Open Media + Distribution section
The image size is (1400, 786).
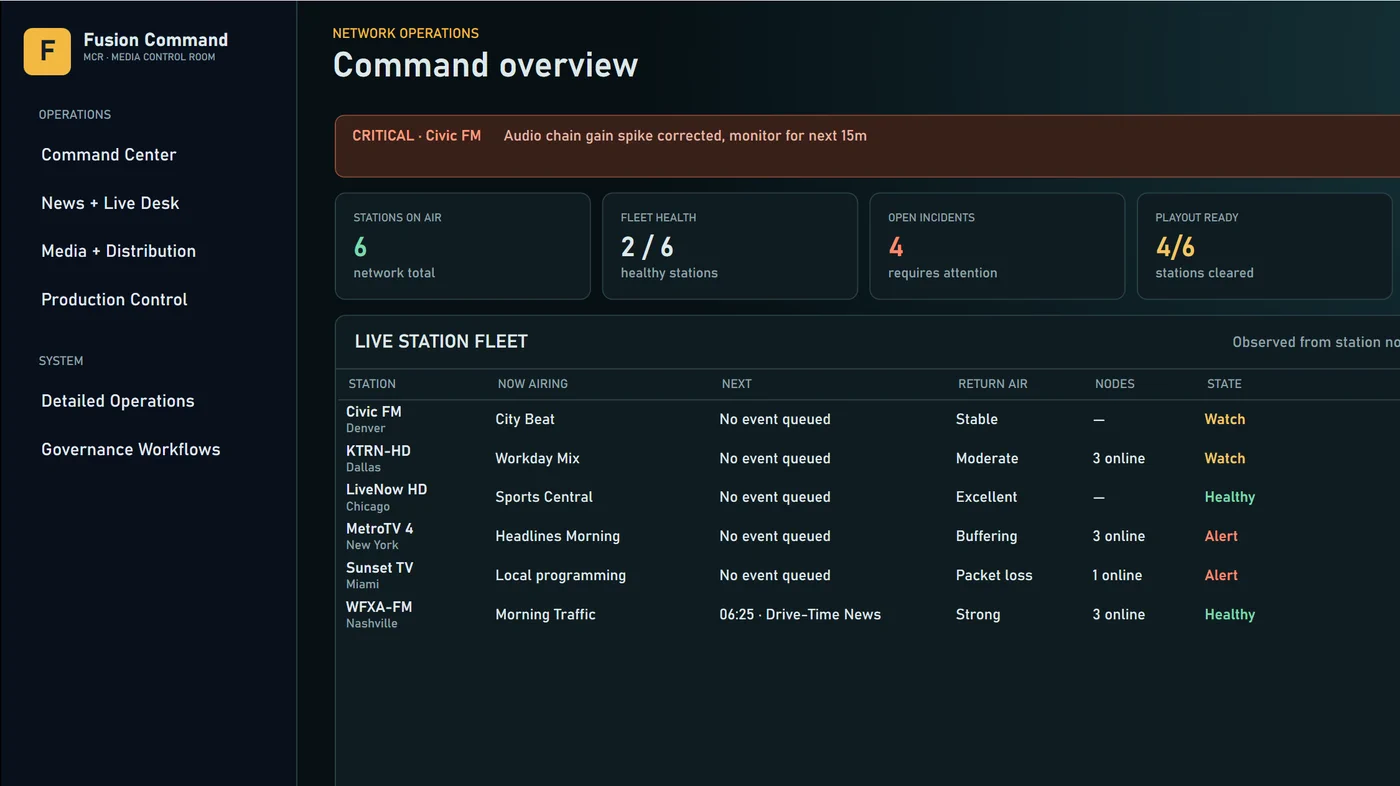click(x=118, y=251)
